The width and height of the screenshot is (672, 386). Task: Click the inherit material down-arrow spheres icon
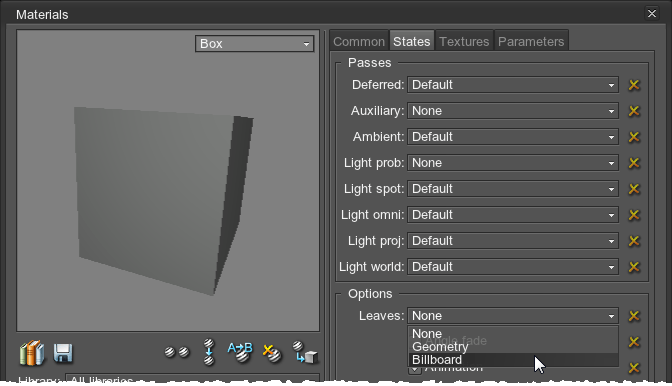point(209,352)
